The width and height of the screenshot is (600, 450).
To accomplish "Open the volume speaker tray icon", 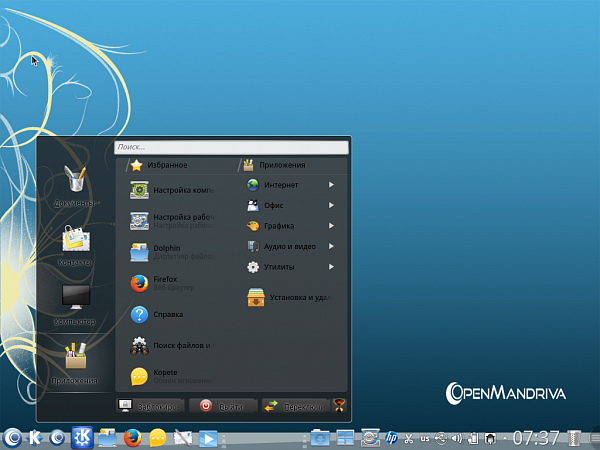I will [x=457, y=438].
